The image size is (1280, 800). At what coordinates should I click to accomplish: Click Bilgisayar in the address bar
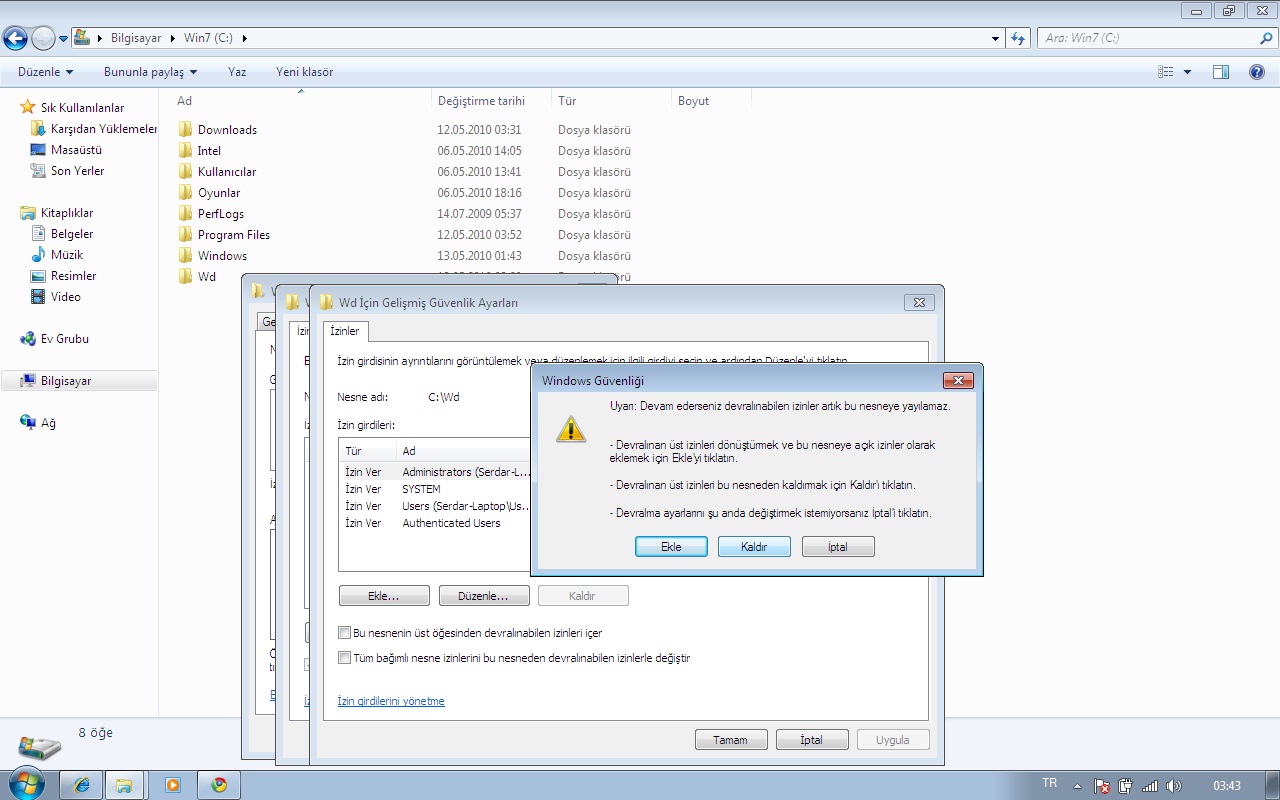[135, 38]
